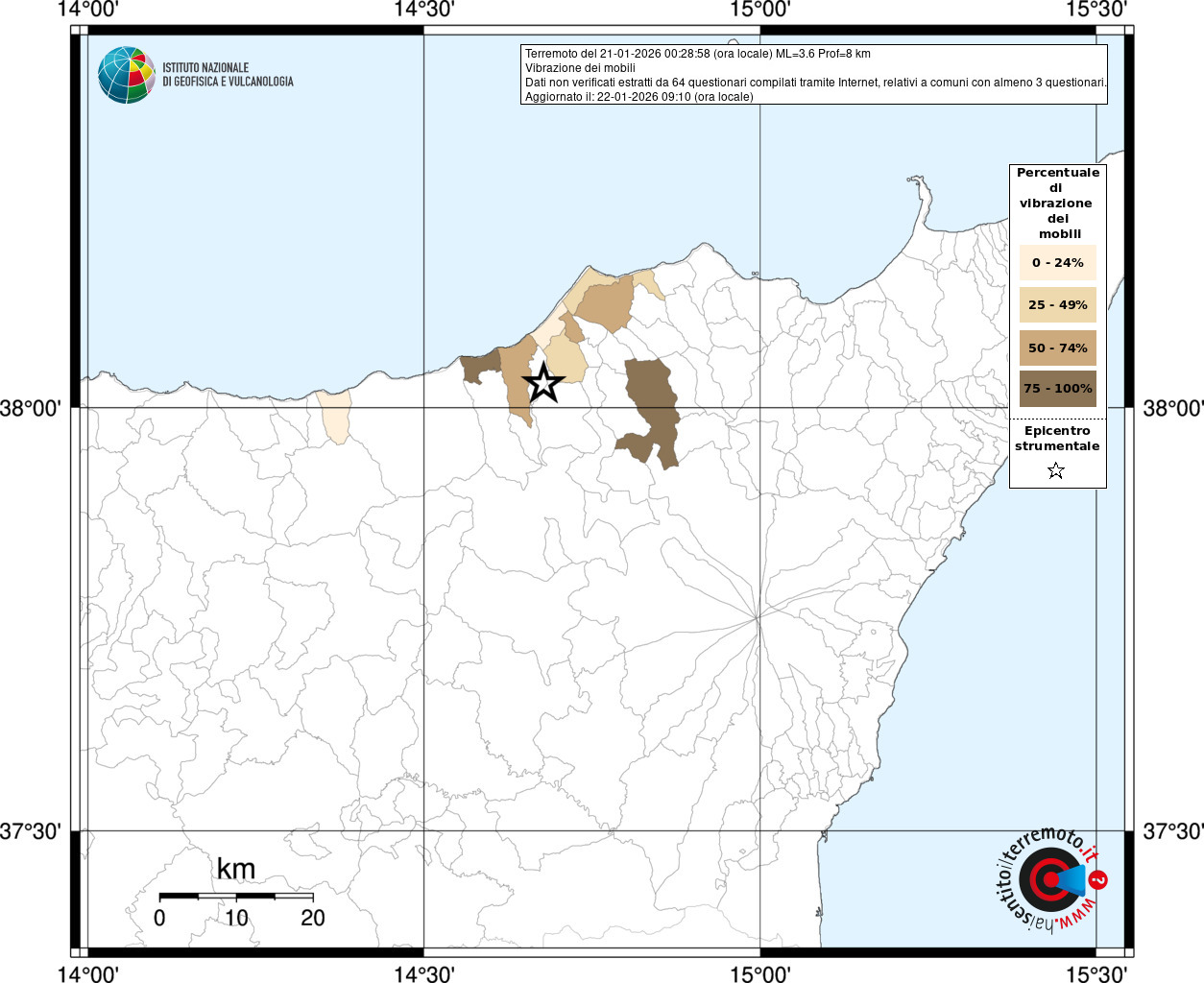Click the bottom 15°30' longitude label
Viewport: 1204px width, 983px height.
click(1096, 973)
